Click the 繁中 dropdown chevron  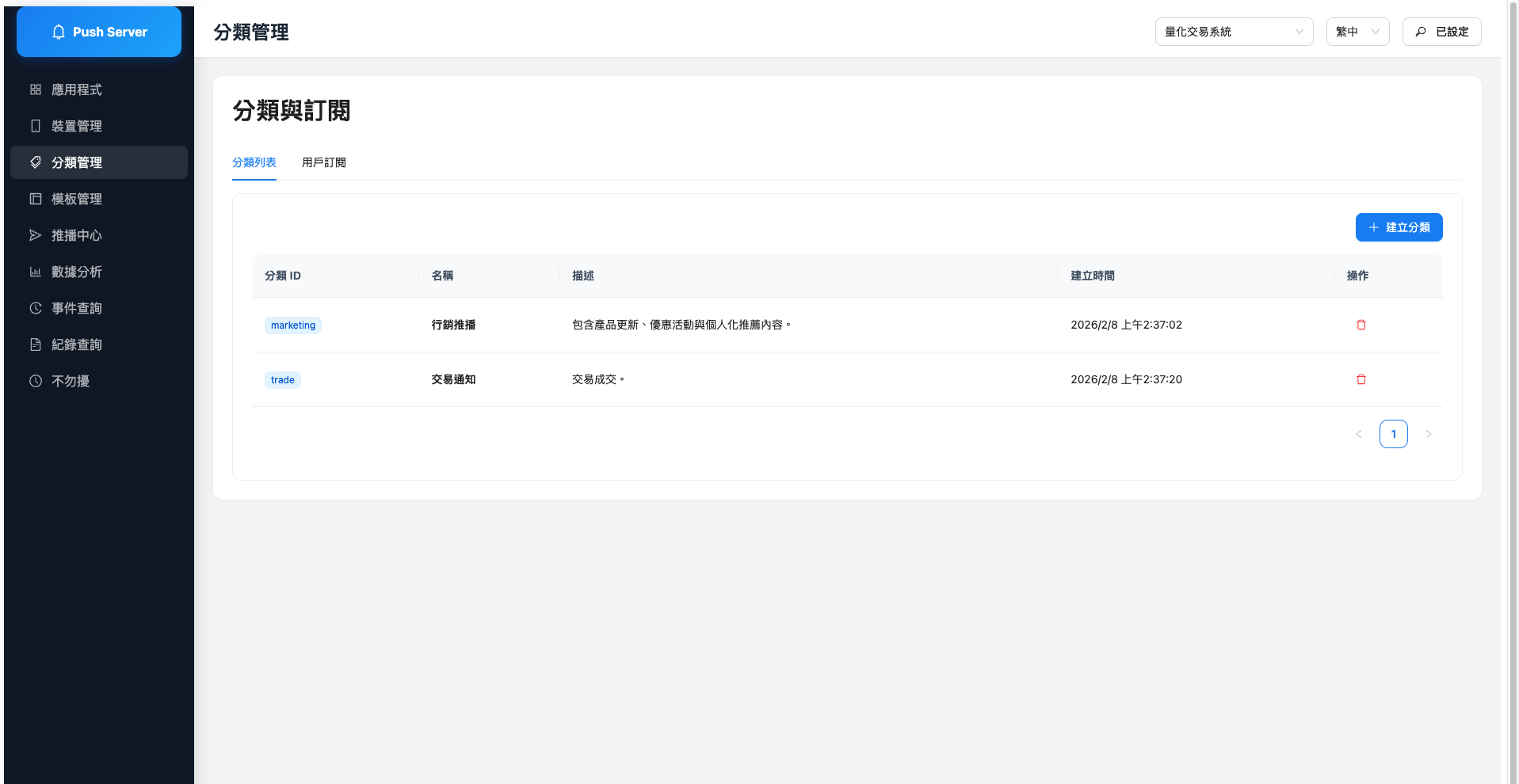coord(1376,32)
